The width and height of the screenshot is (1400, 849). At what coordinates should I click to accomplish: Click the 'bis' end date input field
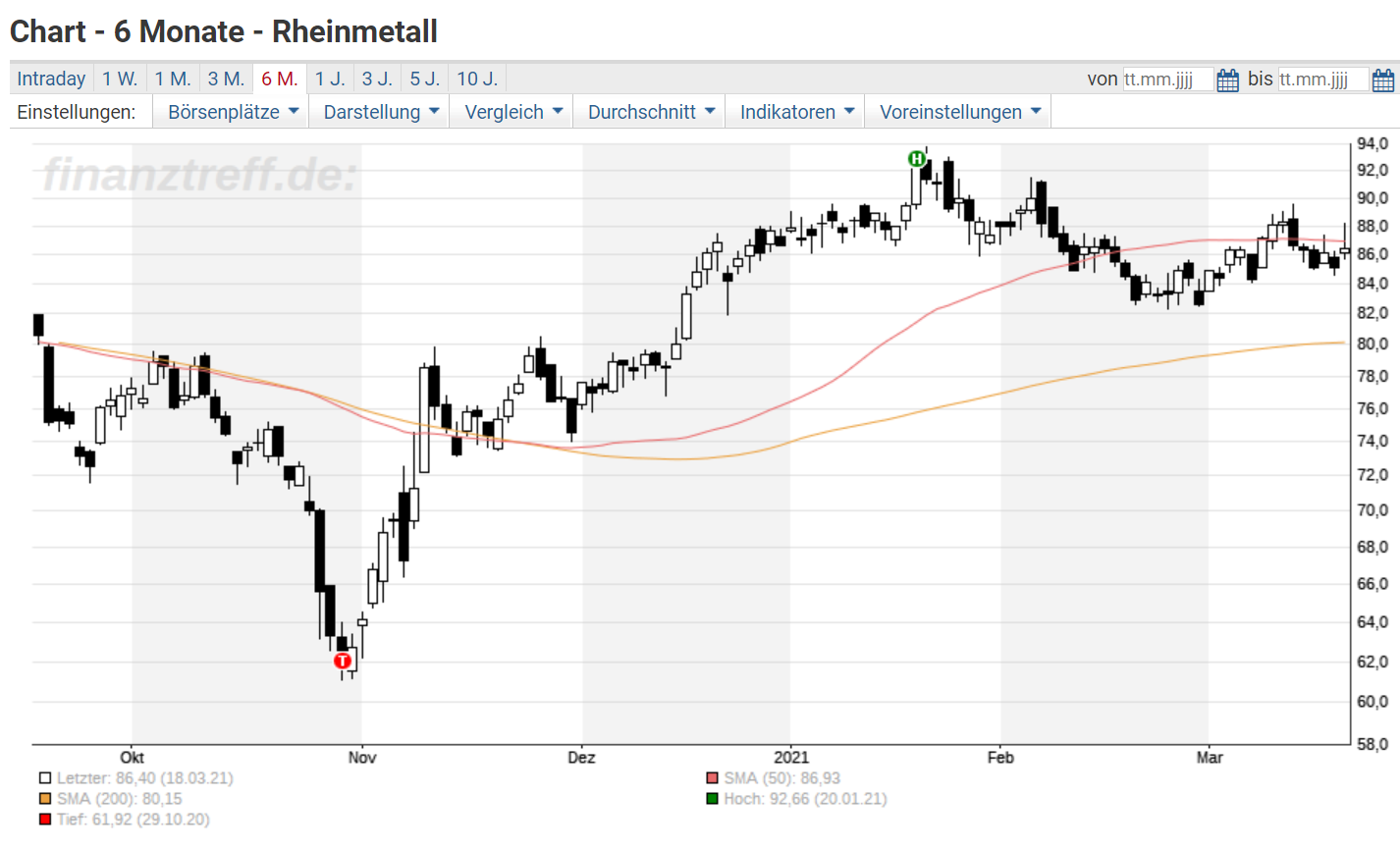[1322, 80]
